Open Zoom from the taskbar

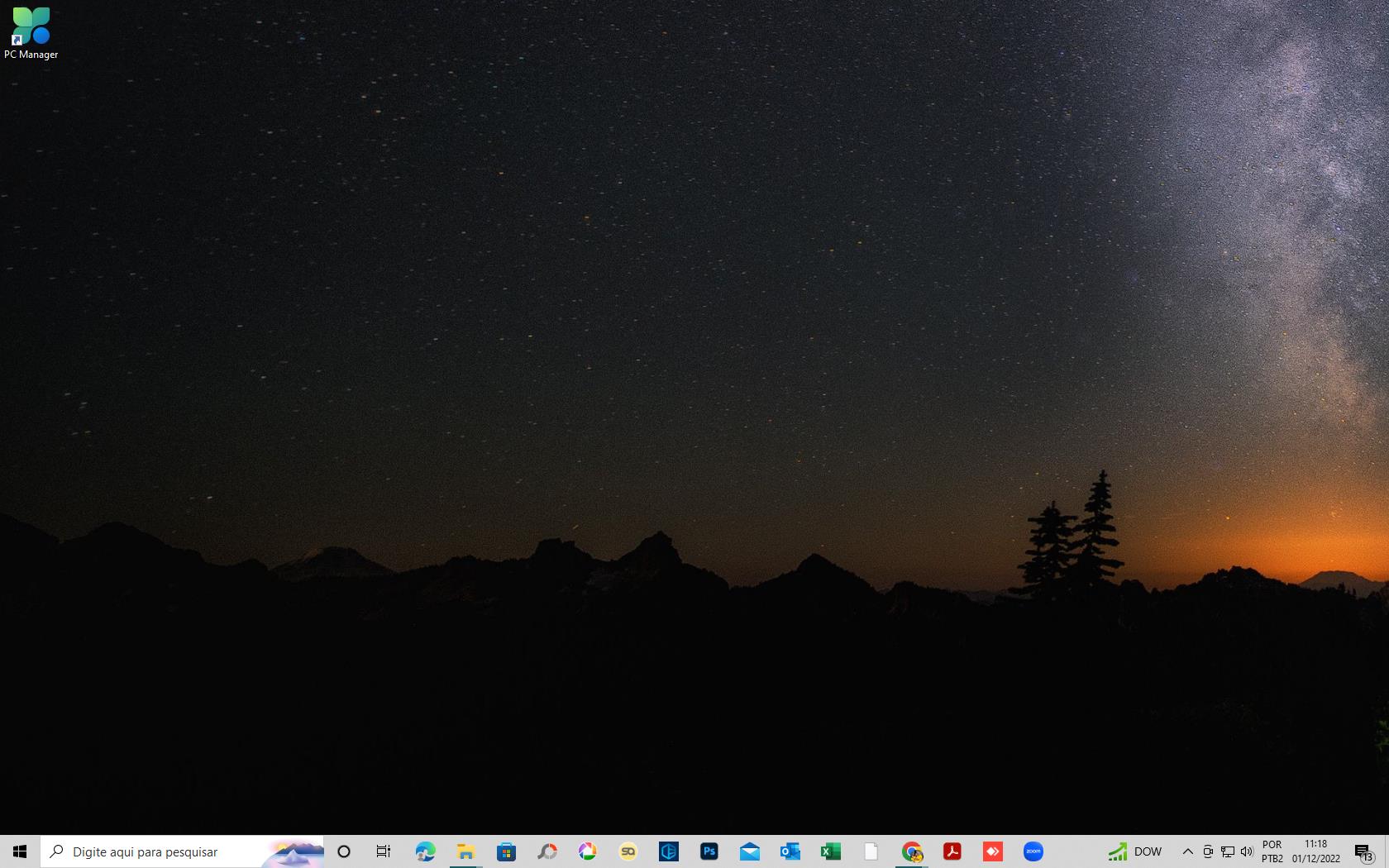tap(1033, 851)
